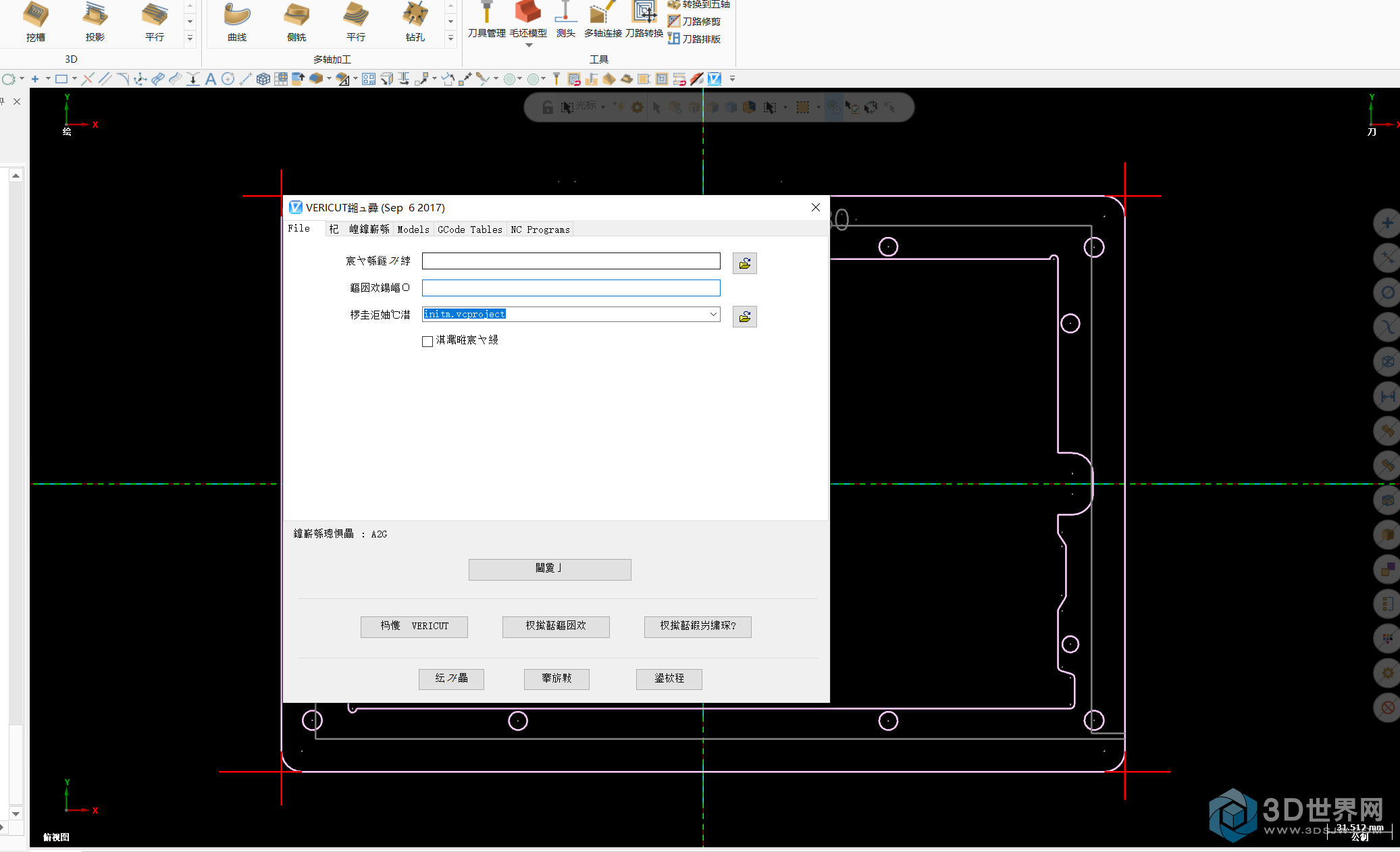This screenshot has height=852, width=1400.
Task: Click the fillet corner tool
Action: [122, 79]
